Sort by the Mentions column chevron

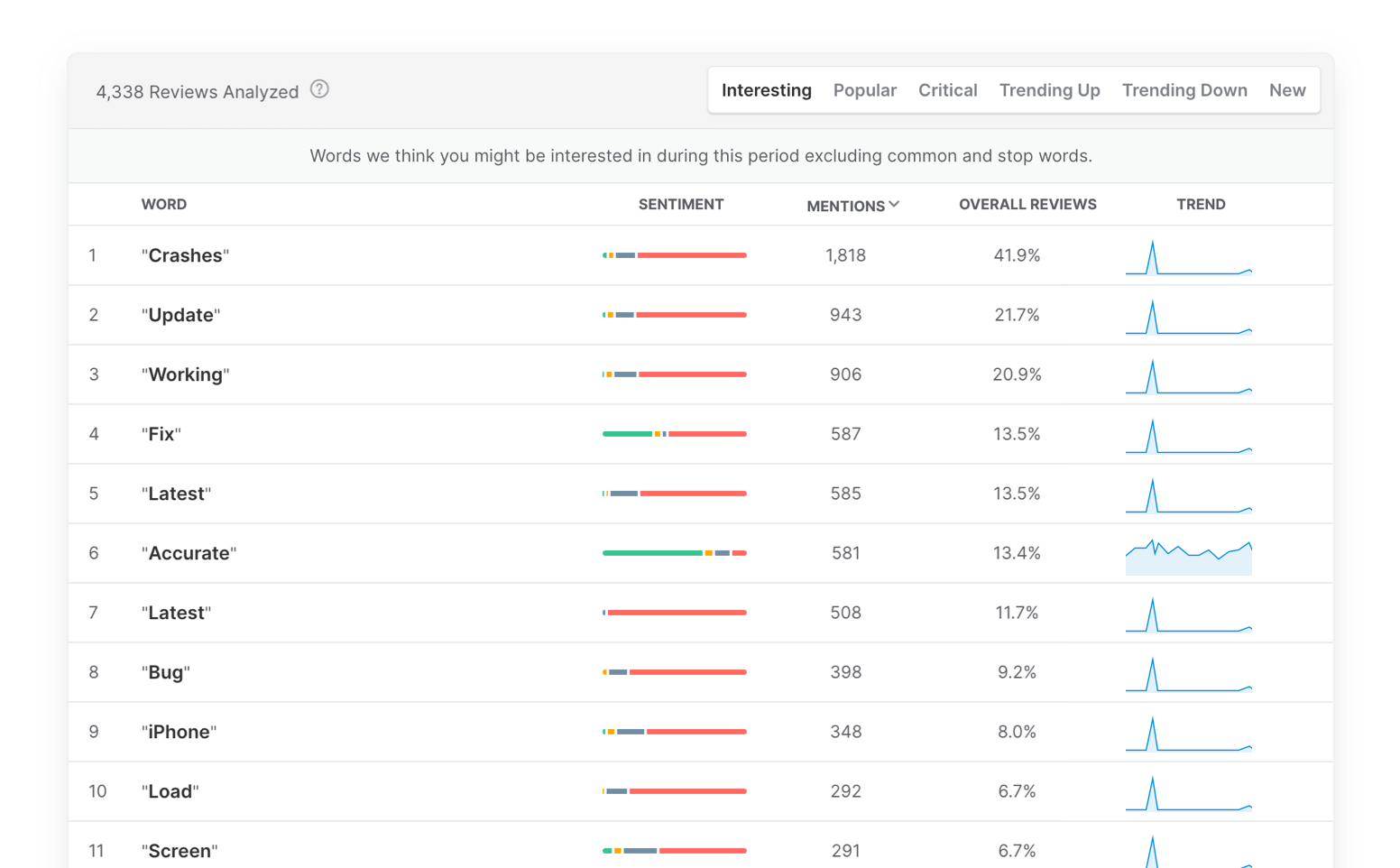coord(894,205)
